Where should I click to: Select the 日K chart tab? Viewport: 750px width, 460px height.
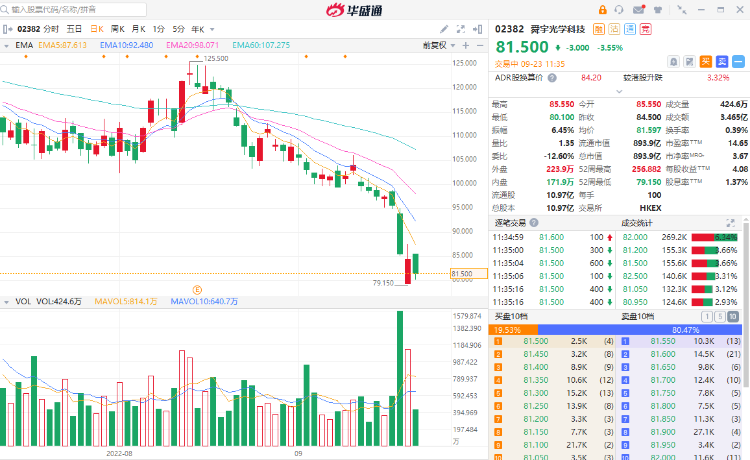pos(97,29)
